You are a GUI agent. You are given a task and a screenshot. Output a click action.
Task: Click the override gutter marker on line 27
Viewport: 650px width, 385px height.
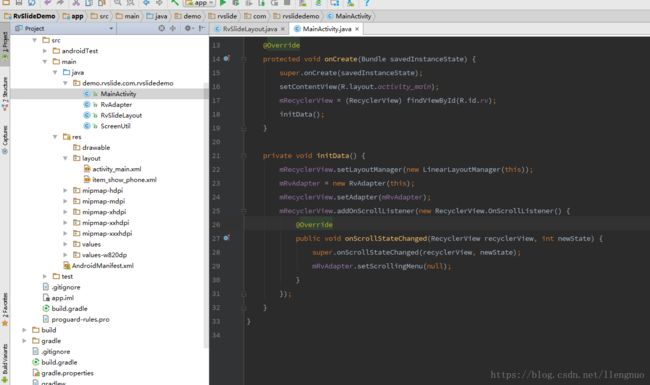point(226,238)
